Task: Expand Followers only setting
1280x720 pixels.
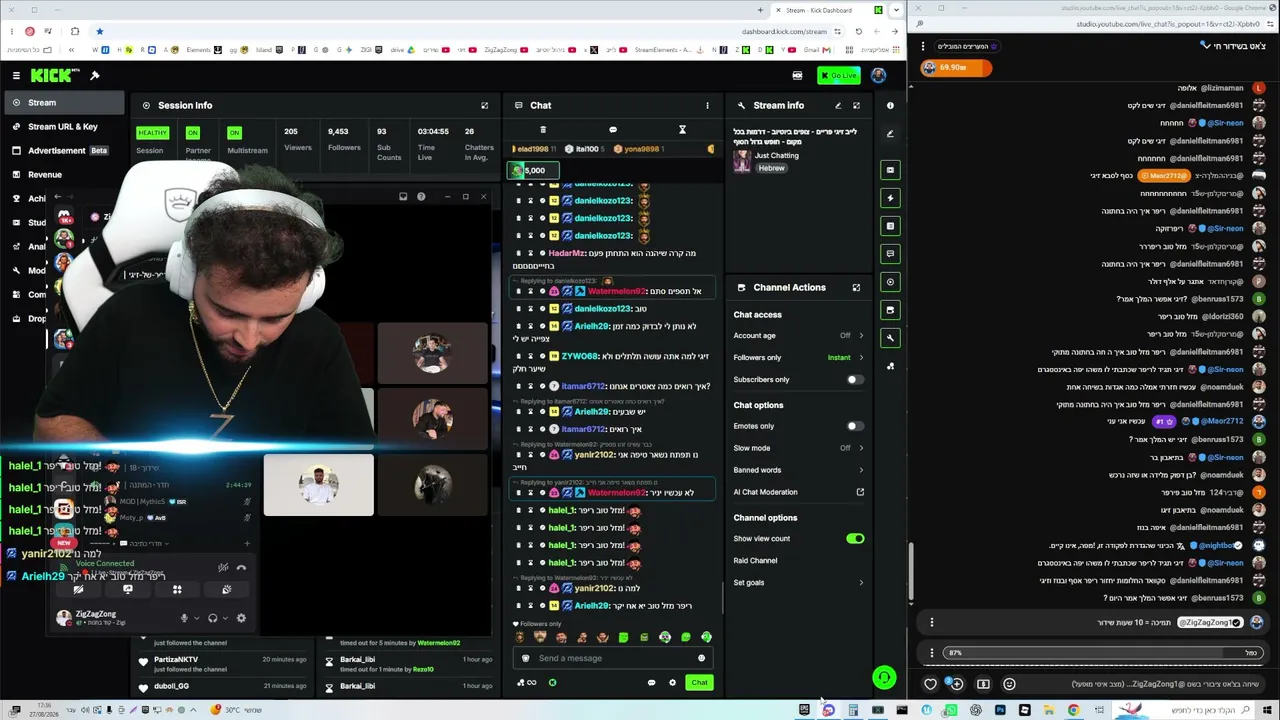Action: [x=798, y=358]
